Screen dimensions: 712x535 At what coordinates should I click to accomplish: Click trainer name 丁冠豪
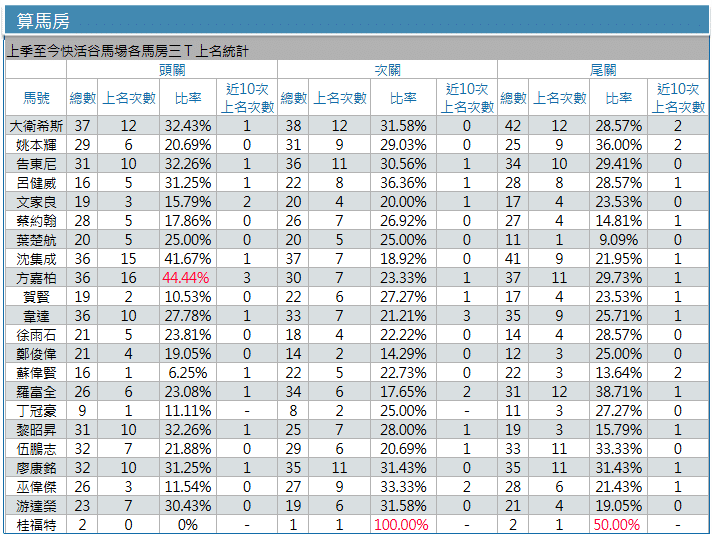tap(36, 411)
